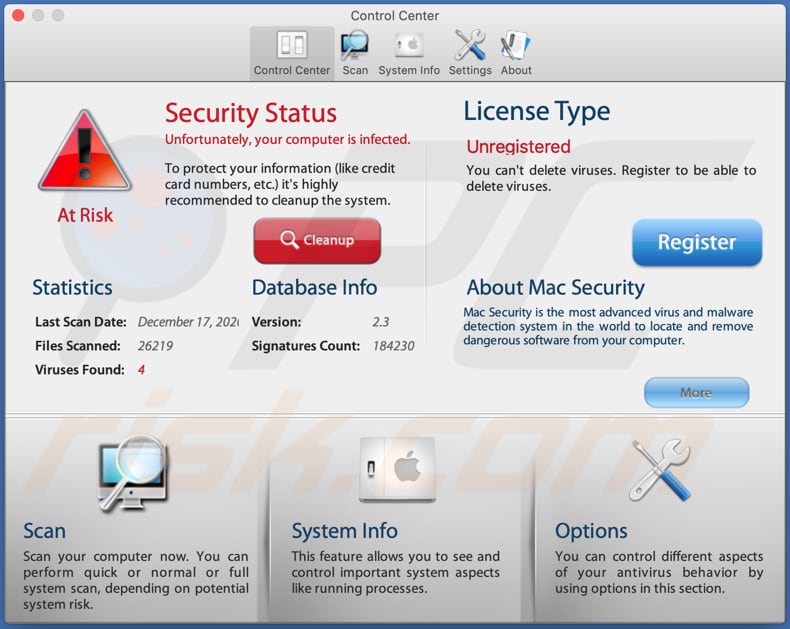Screen dimensions: 790x629
Task: Select the 'About' toolbar label
Action: pos(516,70)
